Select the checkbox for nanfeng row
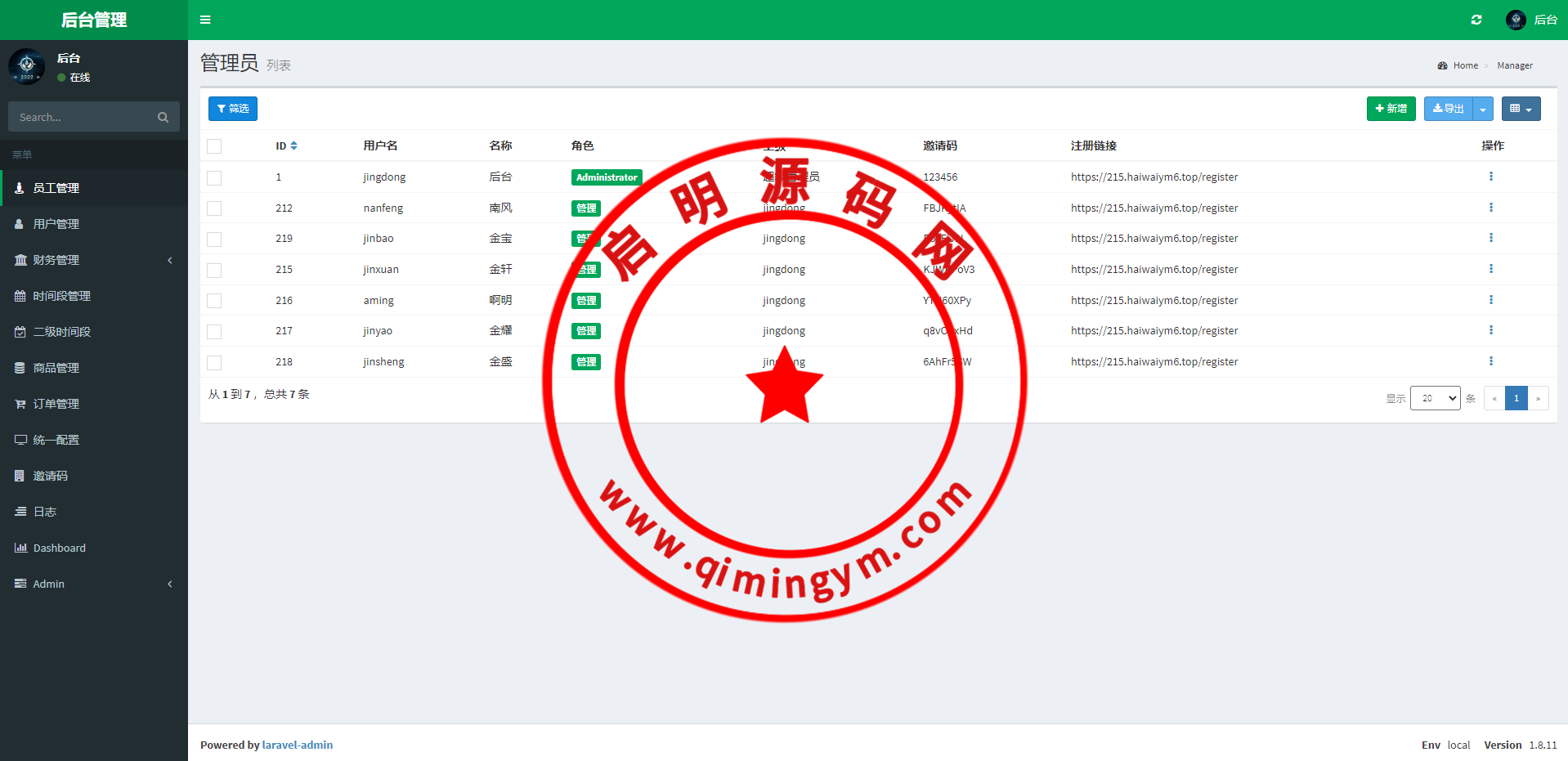This screenshot has height=761, width=1568. [214, 208]
